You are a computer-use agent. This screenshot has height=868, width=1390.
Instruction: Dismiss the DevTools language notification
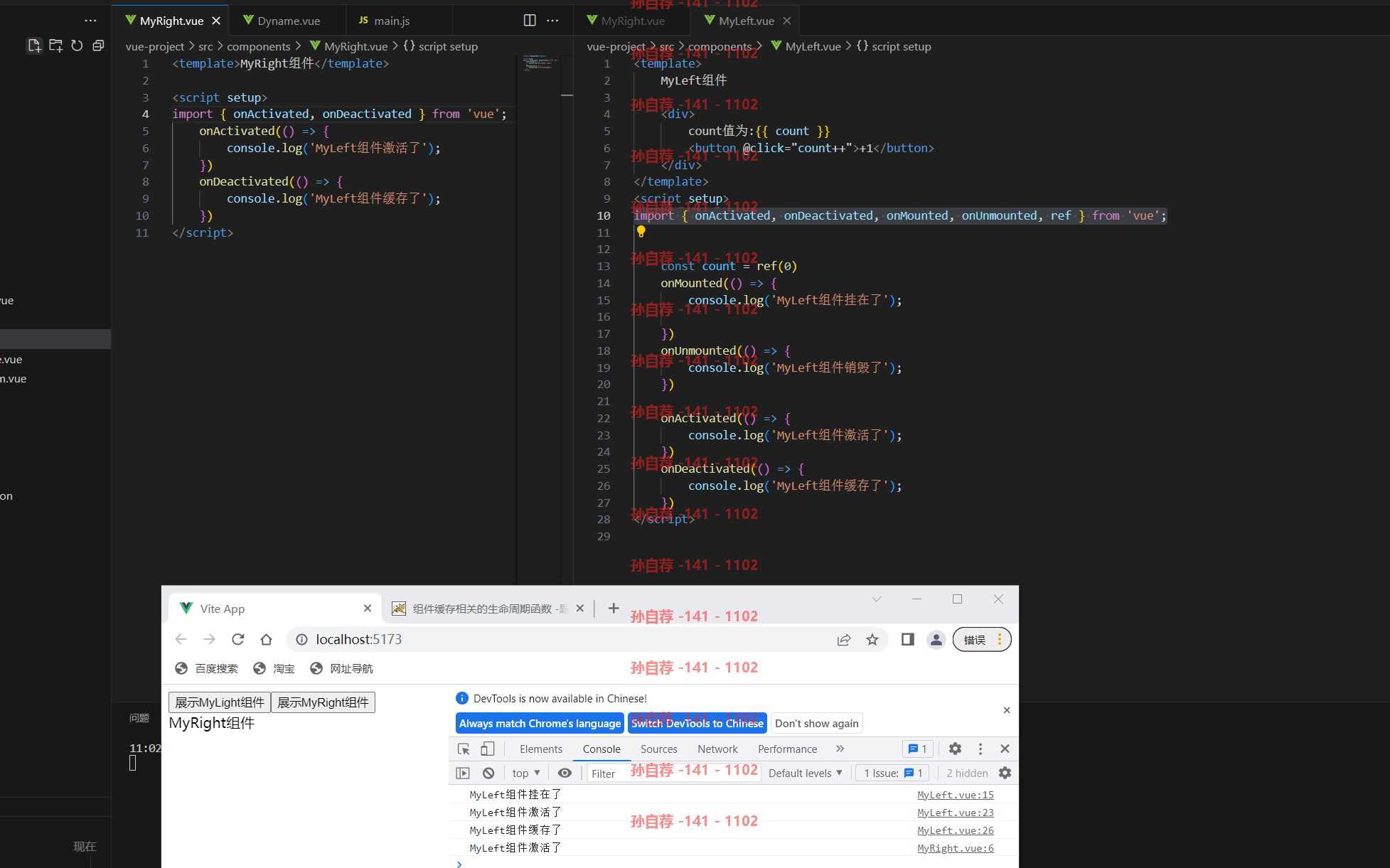click(1007, 710)
